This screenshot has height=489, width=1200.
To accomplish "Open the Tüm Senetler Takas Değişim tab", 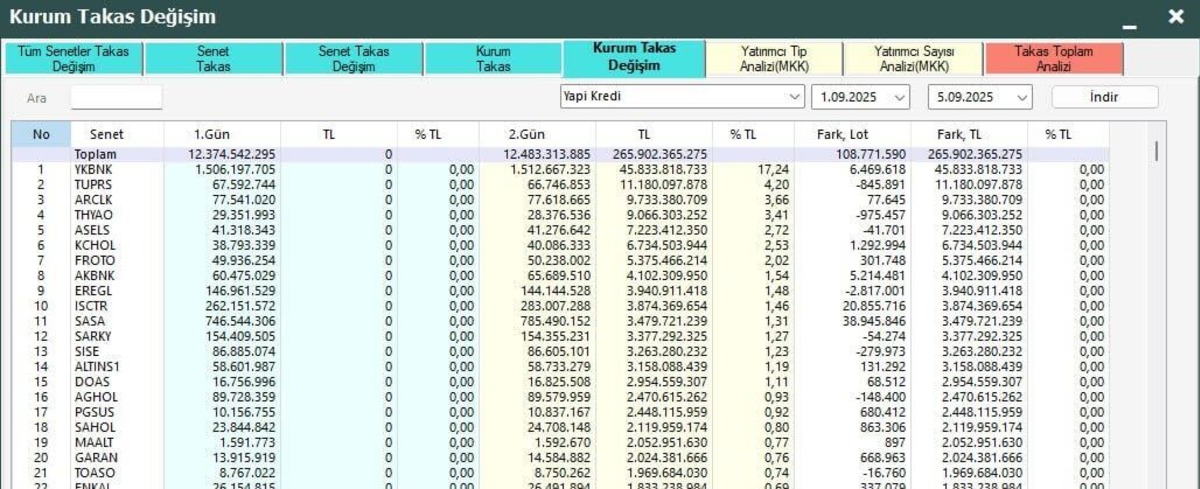I will point(74,59).
